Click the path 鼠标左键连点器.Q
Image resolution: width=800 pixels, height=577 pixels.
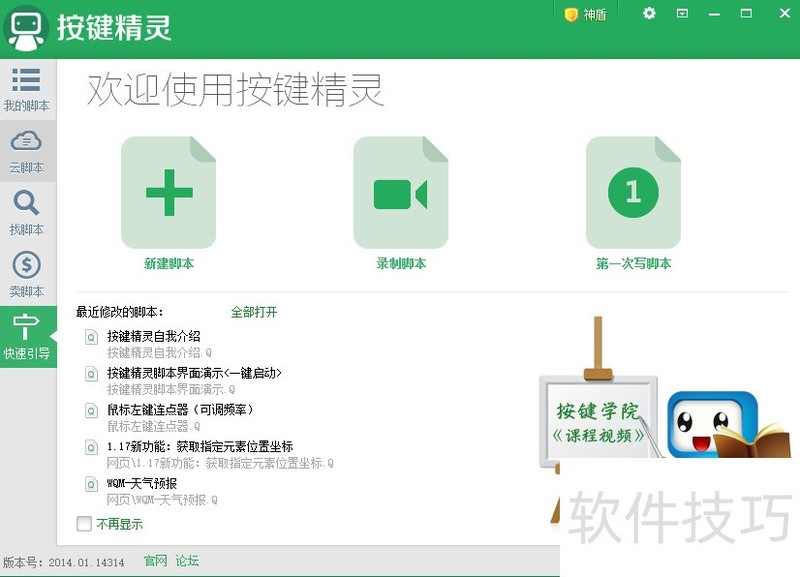click(x=154, y=427)
